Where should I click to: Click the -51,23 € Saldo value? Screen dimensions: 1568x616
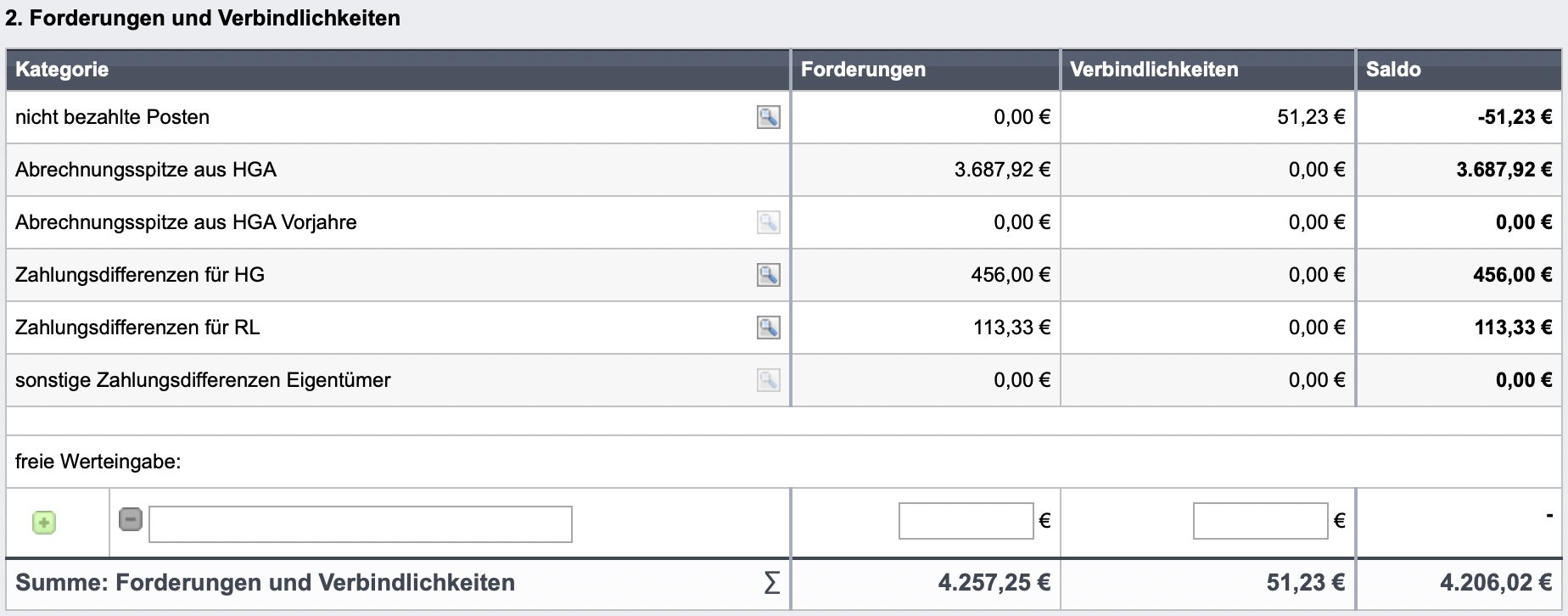pos(1515,117)
